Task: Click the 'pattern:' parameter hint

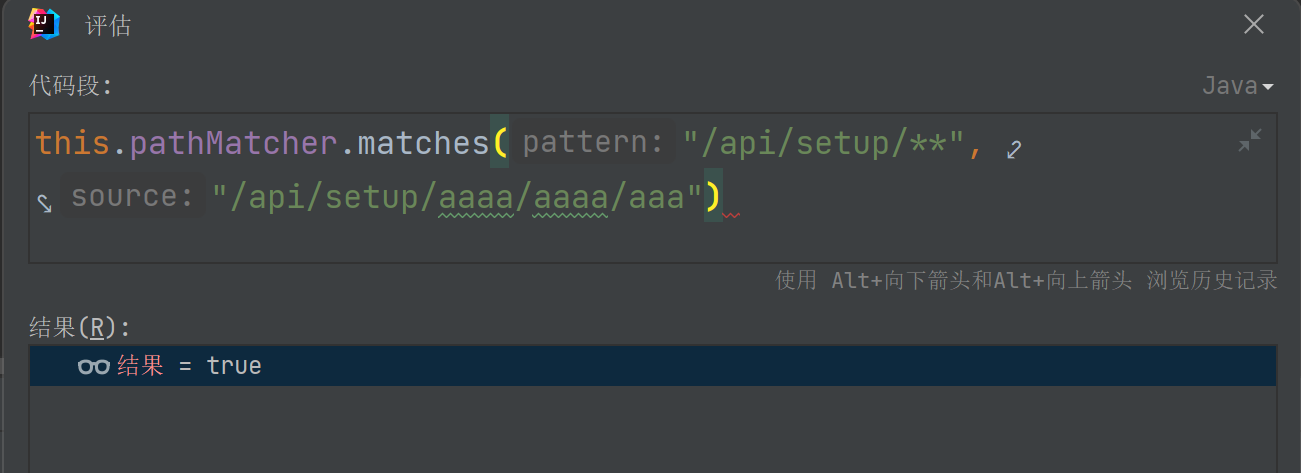Action: (593, 143)
